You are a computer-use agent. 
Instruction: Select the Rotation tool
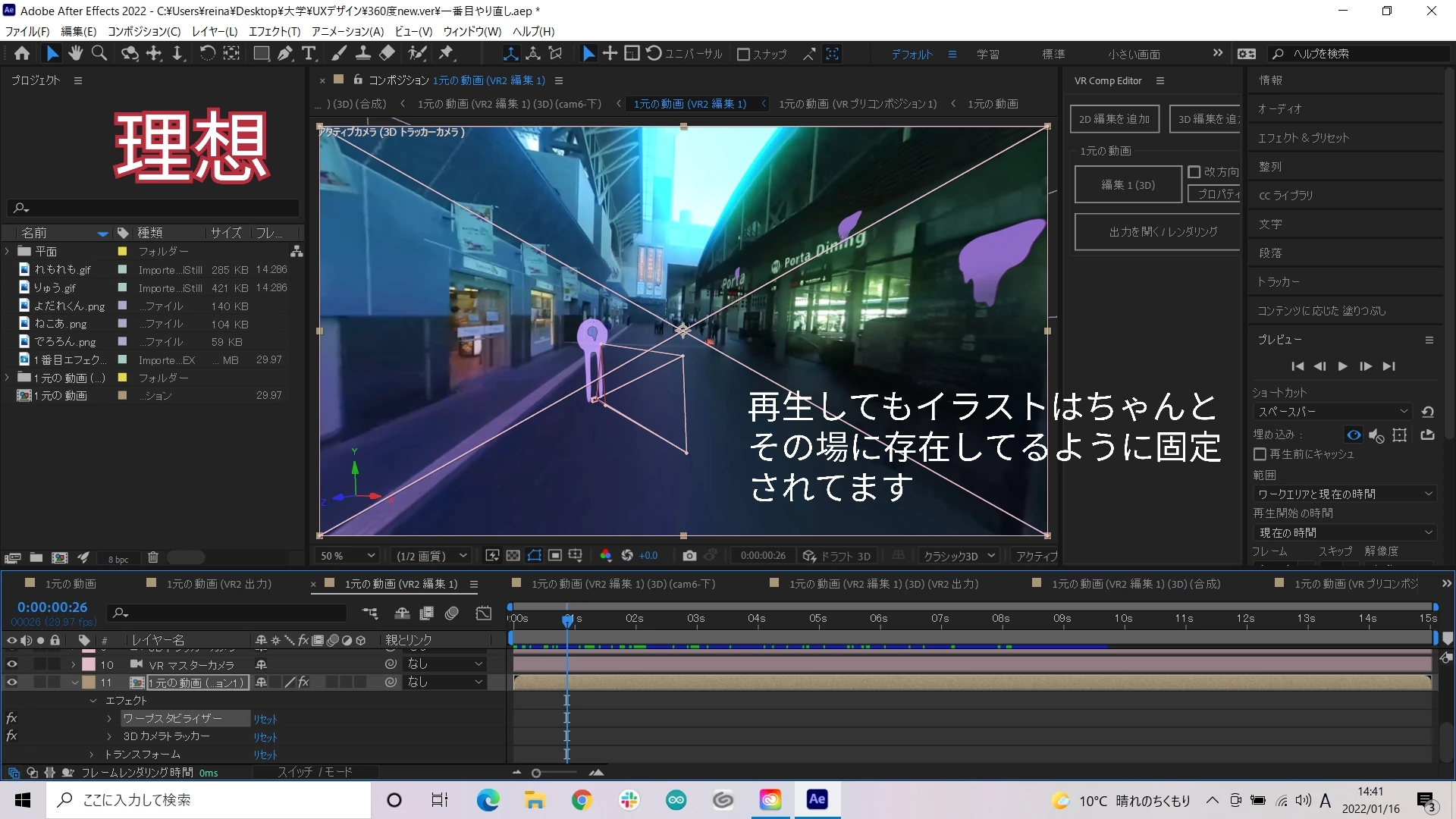tap(207, 53)
